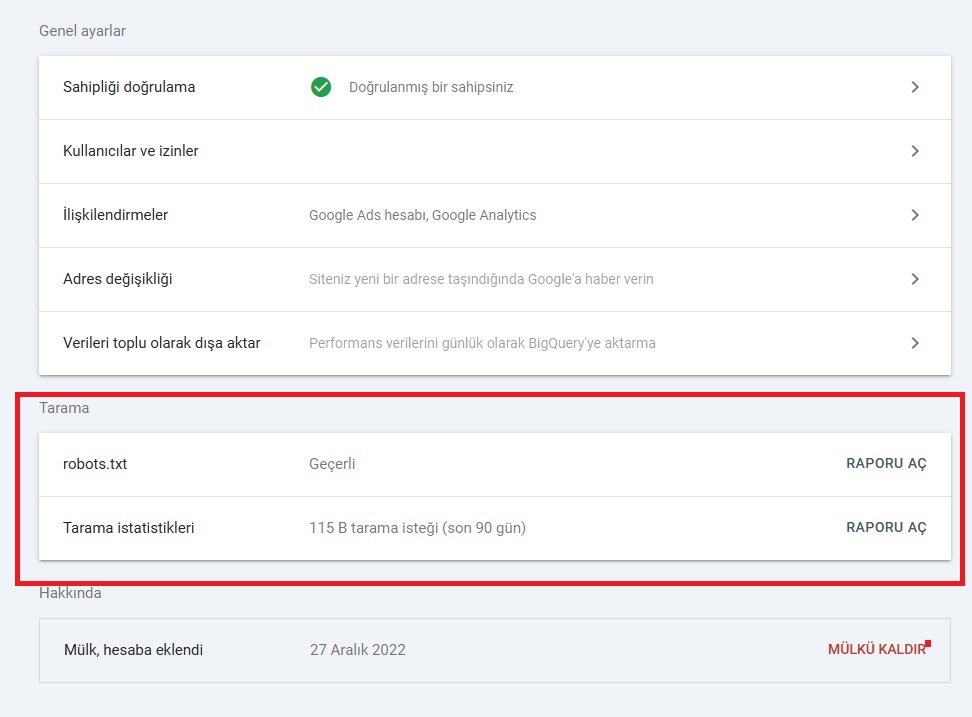This screenshot has height=717, width=972.
Task: Open Kullanıcılar ve izinler via its chevron
Action: (914, 151)
